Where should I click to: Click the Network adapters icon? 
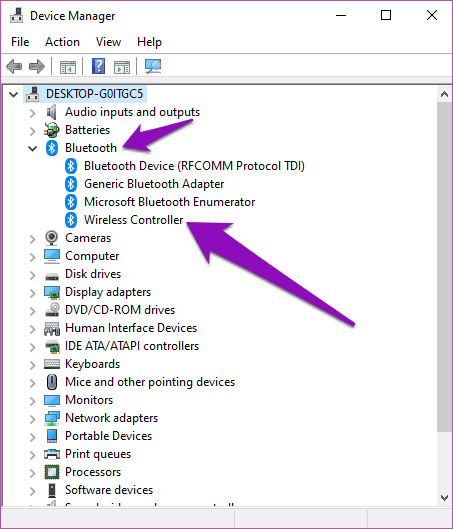coord(52,418)
